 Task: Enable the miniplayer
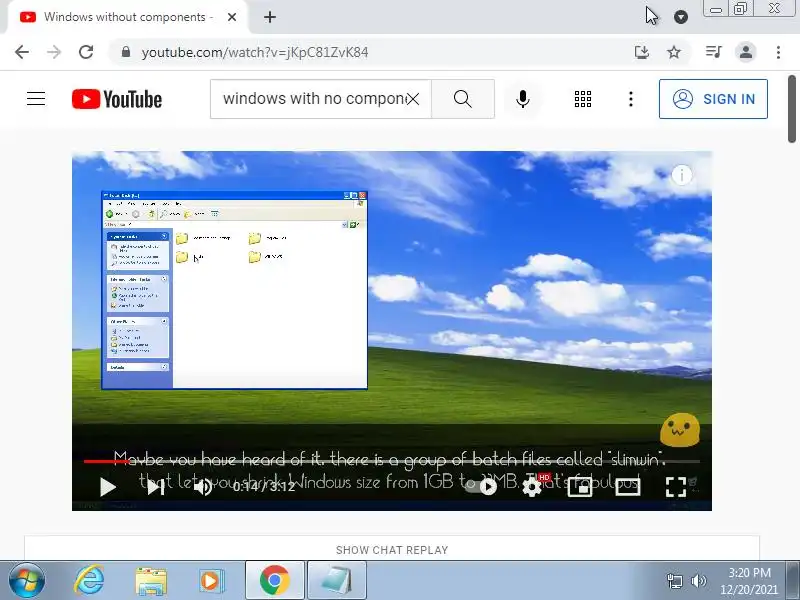pos(580,487)
